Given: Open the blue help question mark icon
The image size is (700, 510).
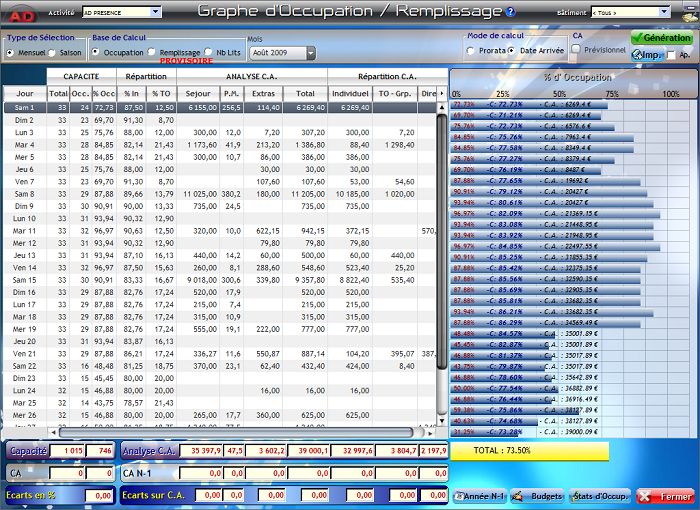Looking at the screenshot, I should (x=511, y=12).
